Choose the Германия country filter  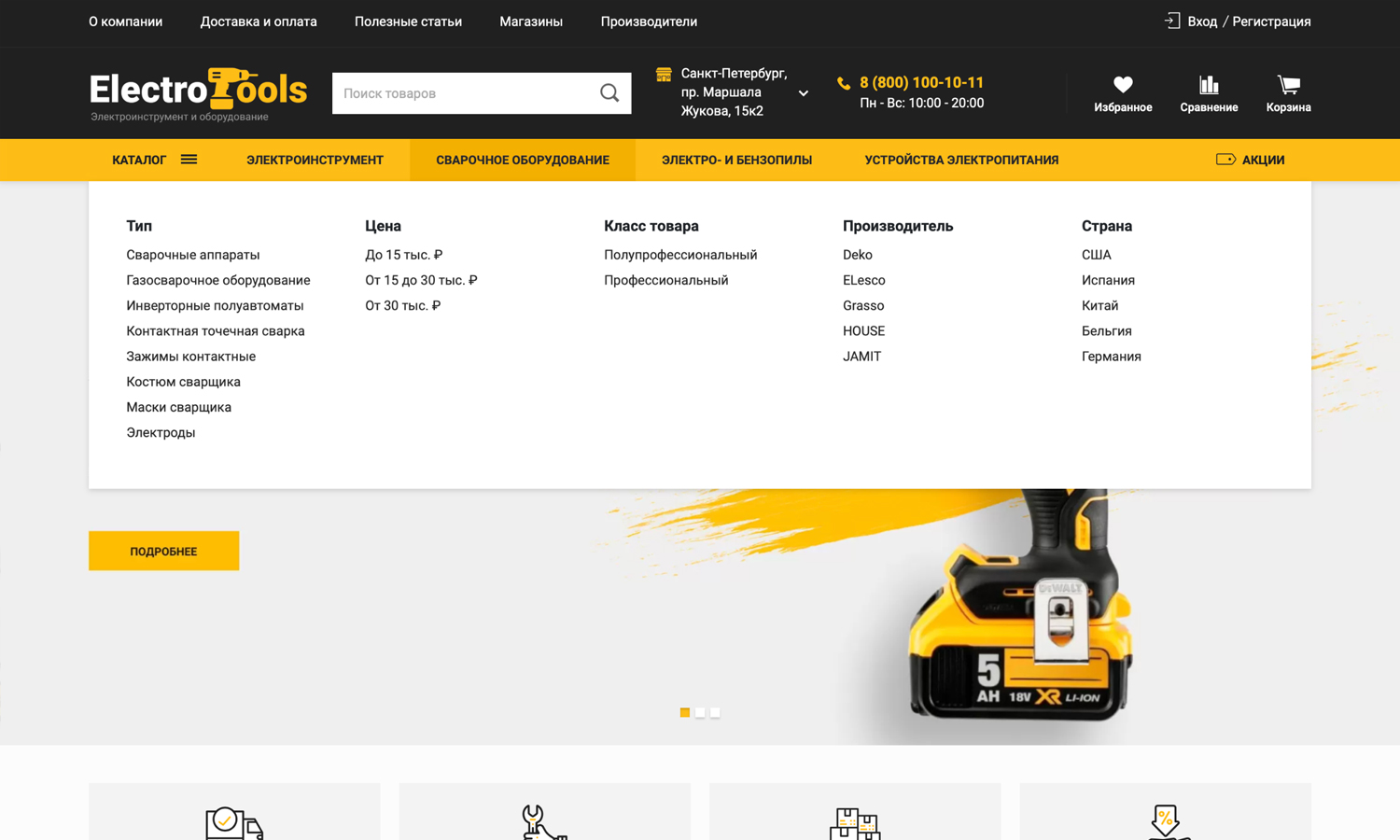[1111, 357]
